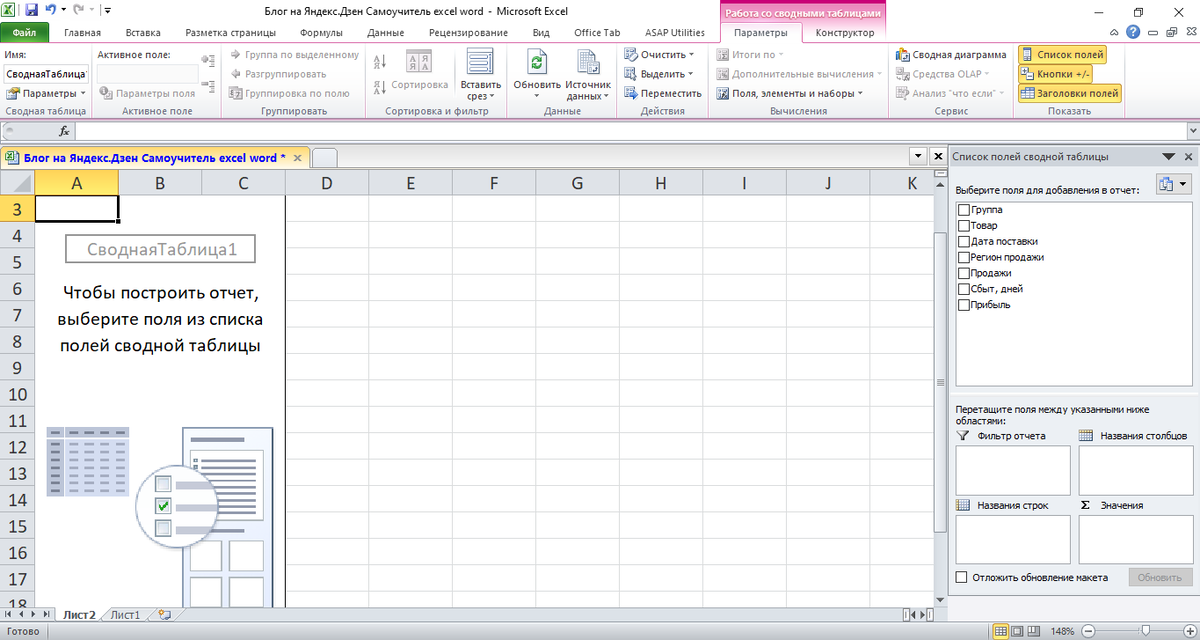Open the Конструктор ribbon tab
1200x640 pixels.
coord(845,32)
